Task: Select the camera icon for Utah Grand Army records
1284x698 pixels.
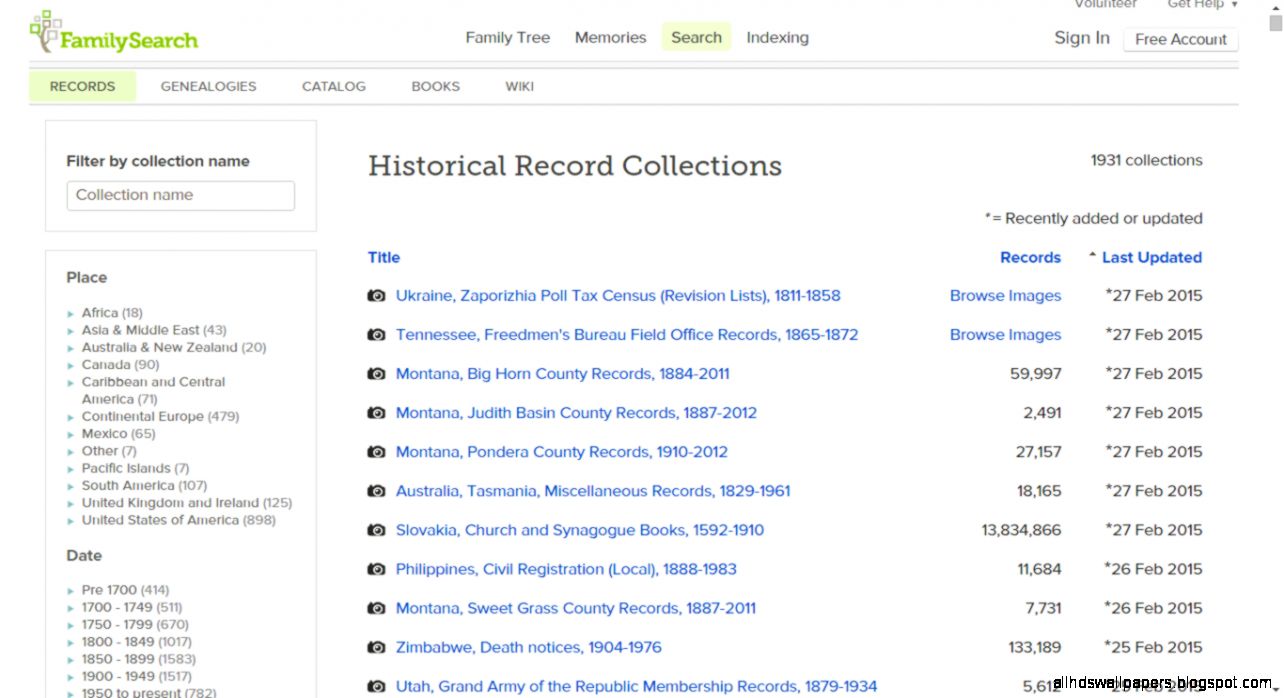Action: (x=376, y=686)
